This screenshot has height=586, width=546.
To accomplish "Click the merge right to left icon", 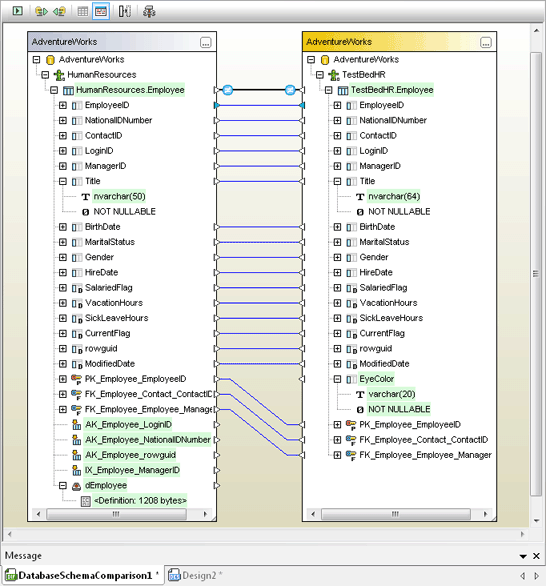I will point(59,11).
